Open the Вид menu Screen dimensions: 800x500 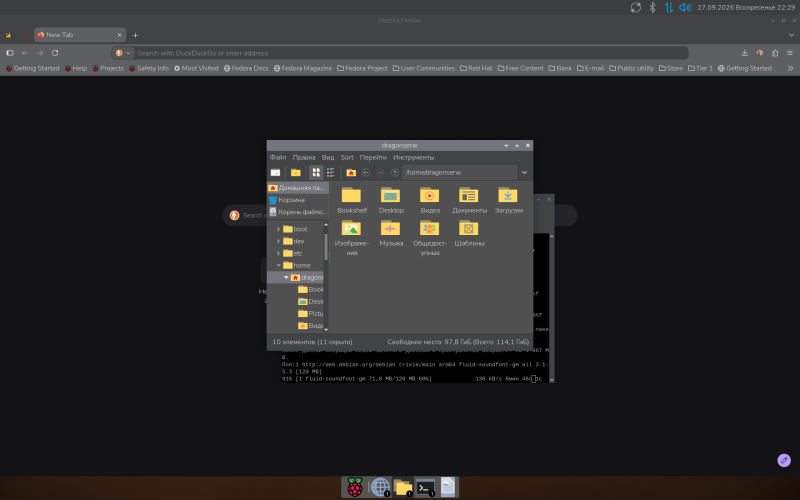pyautogui.click(x=328, y=158)
